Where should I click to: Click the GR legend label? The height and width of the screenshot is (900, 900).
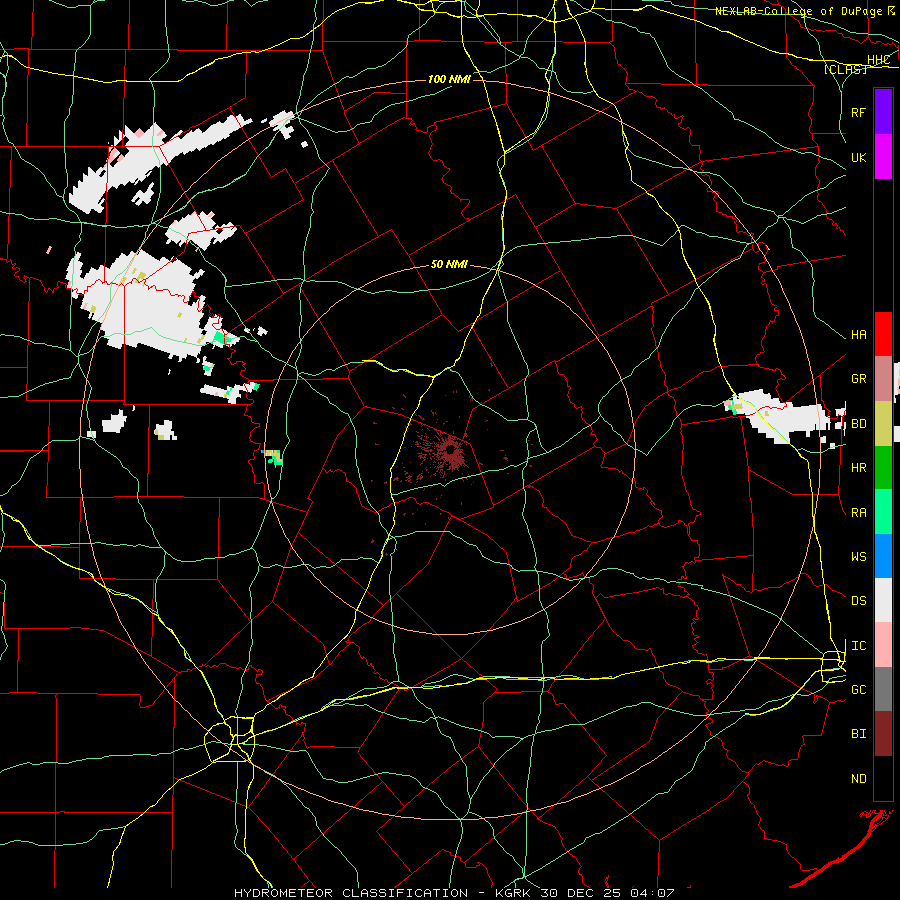coord(858,379)
